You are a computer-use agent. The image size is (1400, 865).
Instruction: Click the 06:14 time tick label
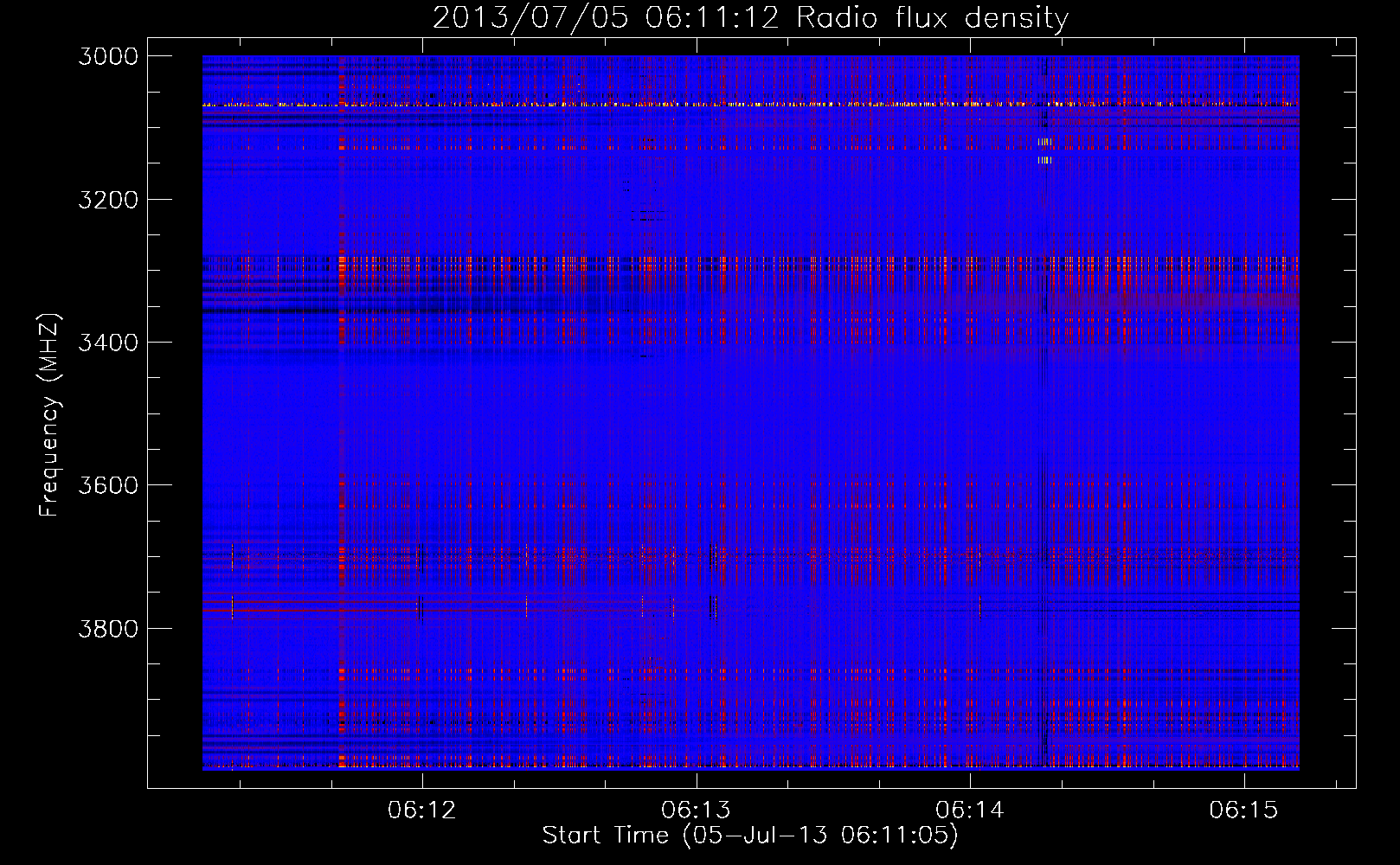point(970,810)
